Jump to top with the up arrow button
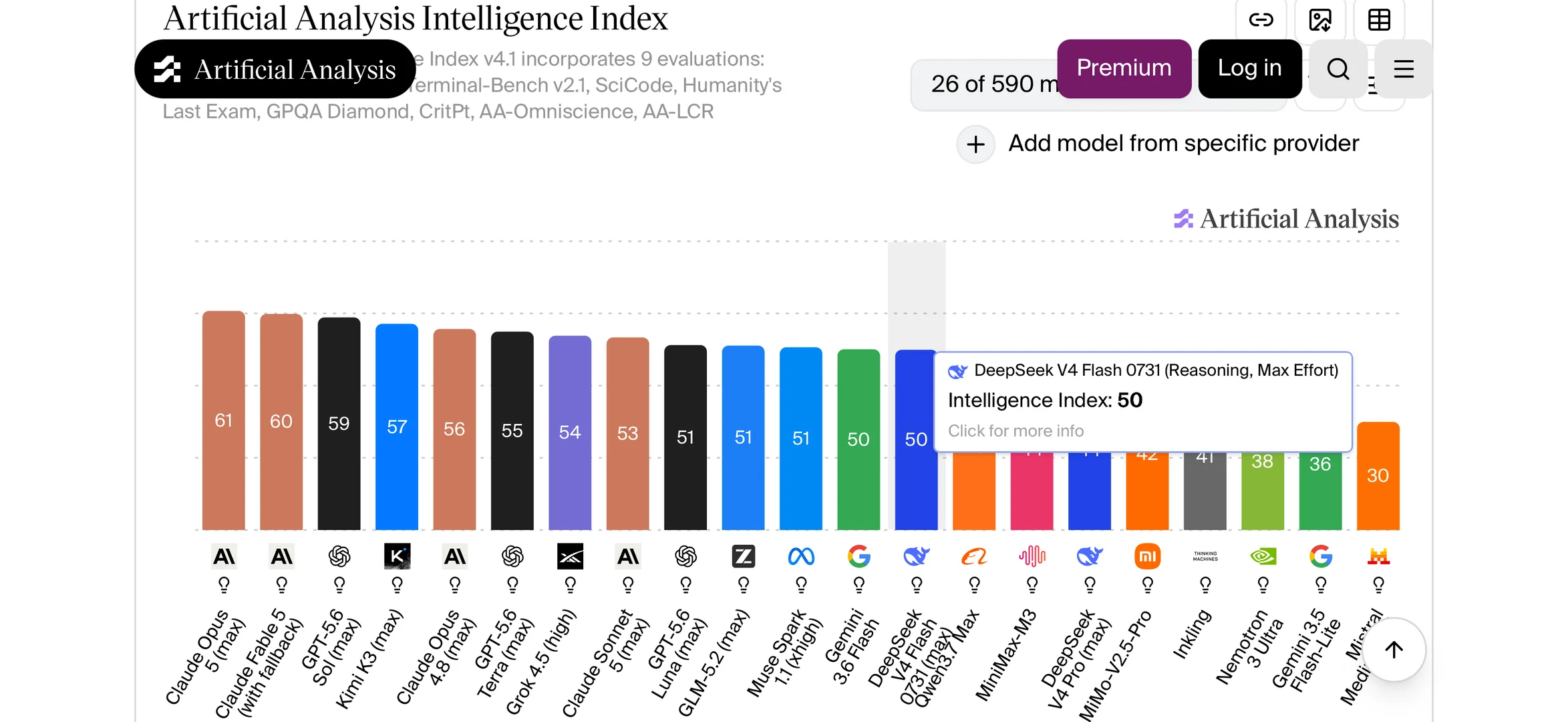Viewport: 1568px width, 722px height. 1394,650
